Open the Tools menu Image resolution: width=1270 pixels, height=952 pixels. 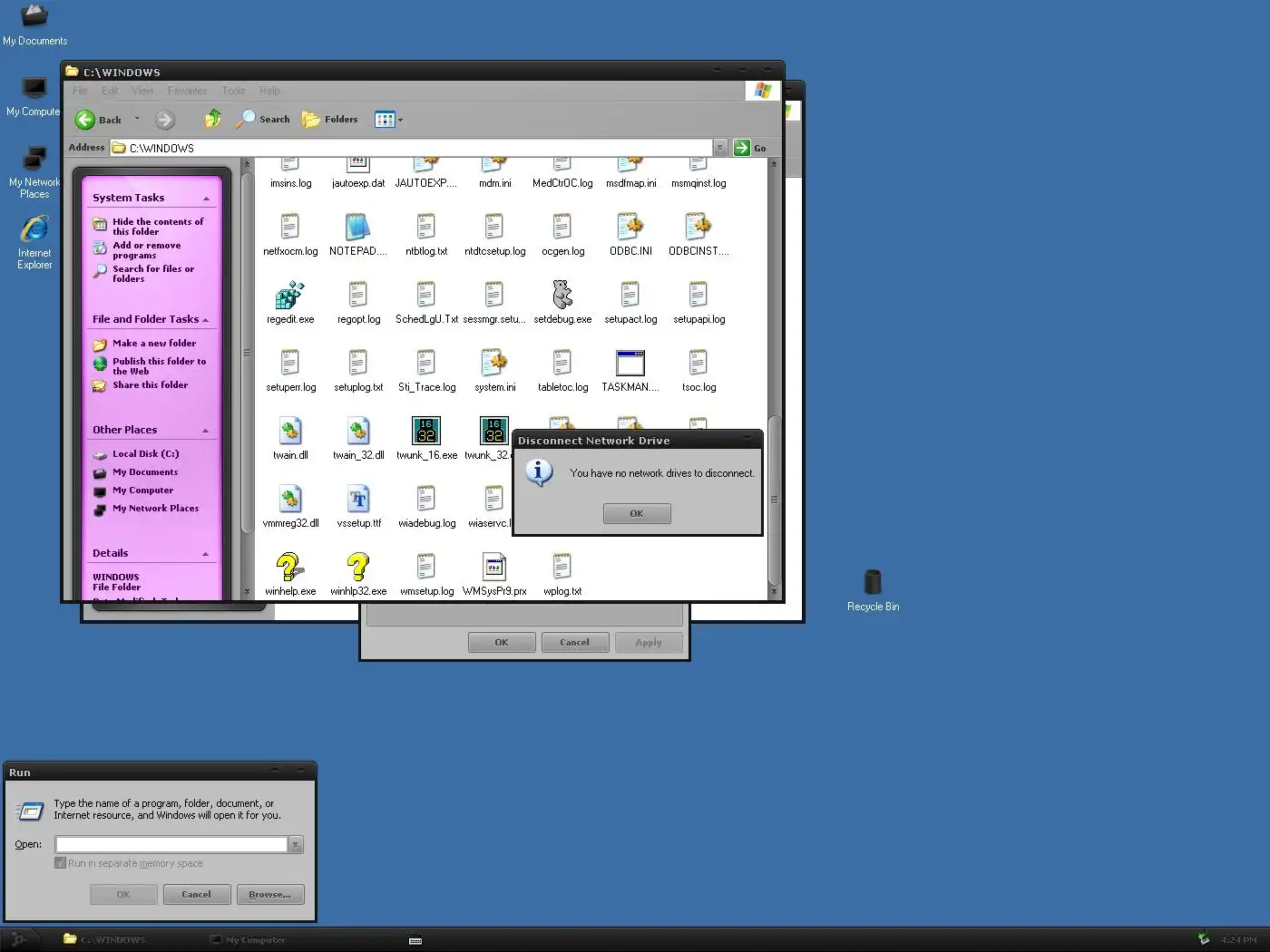(233, 91)
